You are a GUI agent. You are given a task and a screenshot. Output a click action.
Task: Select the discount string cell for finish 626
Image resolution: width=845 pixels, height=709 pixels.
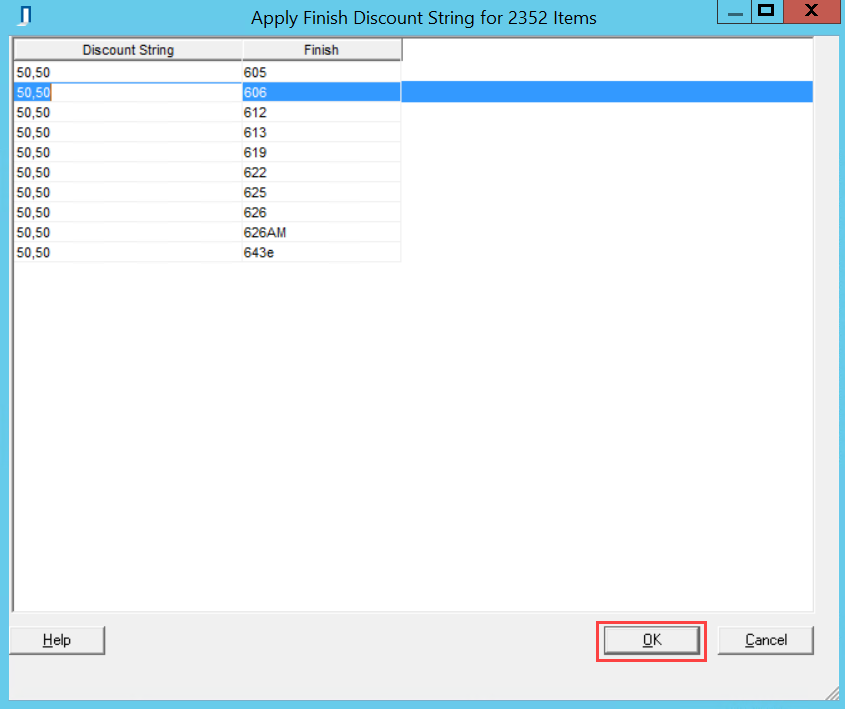click(x=128, y=212)
